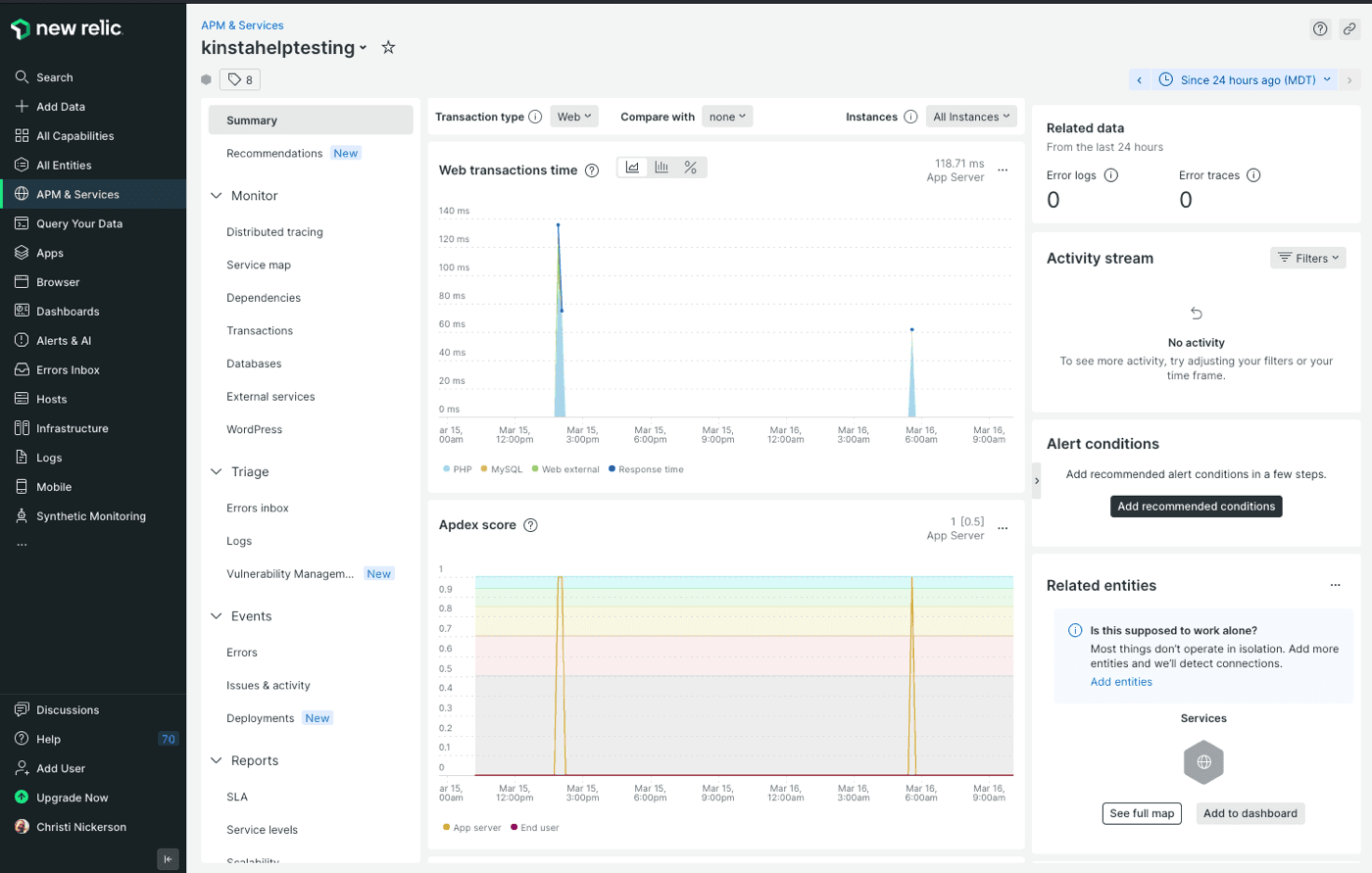Toggle the Response time legend series
Image resolution: width=1372 pixels, height=873 pixels.
coord(644,469)
